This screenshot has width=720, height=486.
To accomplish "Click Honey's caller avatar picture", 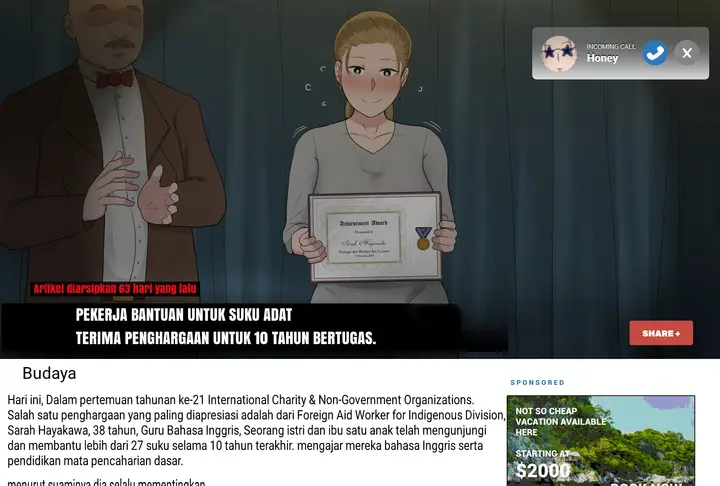I will coord(559,53).
